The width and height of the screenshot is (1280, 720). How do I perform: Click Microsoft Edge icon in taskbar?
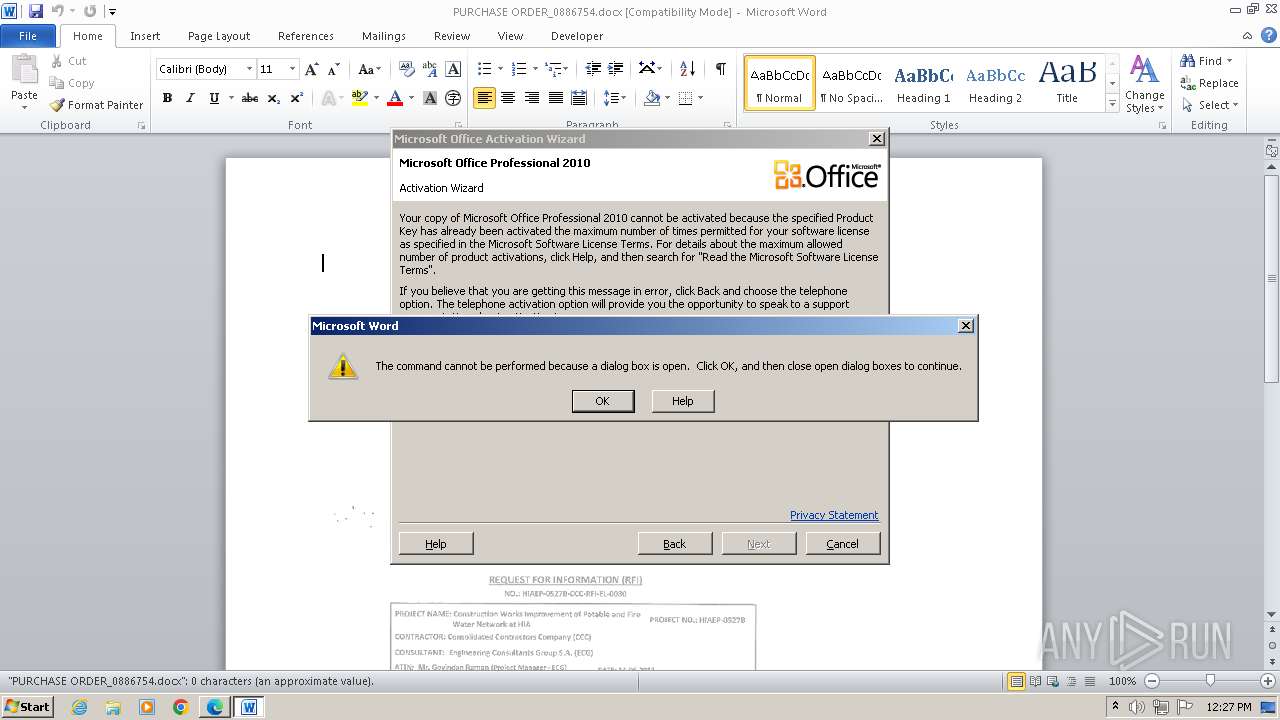tap(215, 707)
